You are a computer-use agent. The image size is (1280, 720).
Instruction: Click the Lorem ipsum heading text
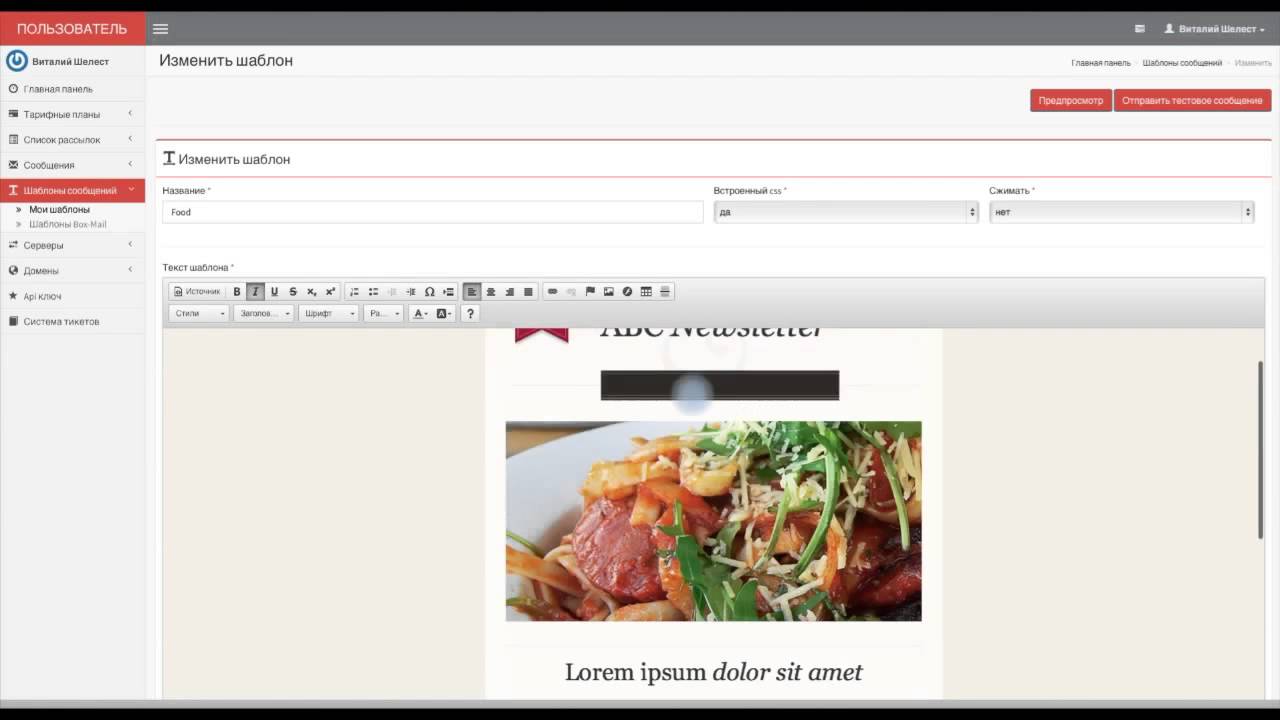[x=713, y=672]
